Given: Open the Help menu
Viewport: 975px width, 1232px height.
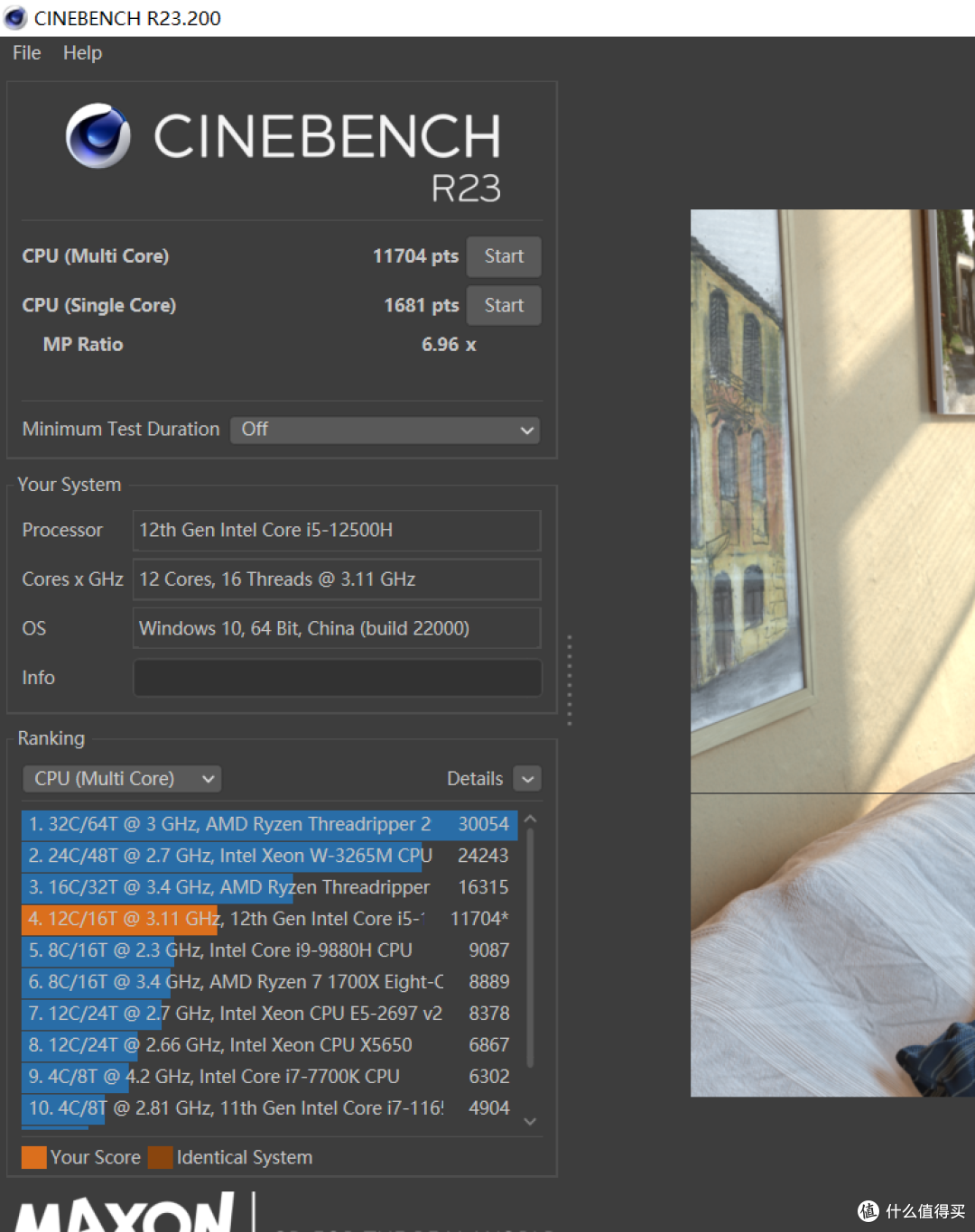Looking at the screenshot, I should (x=82, y=53).
